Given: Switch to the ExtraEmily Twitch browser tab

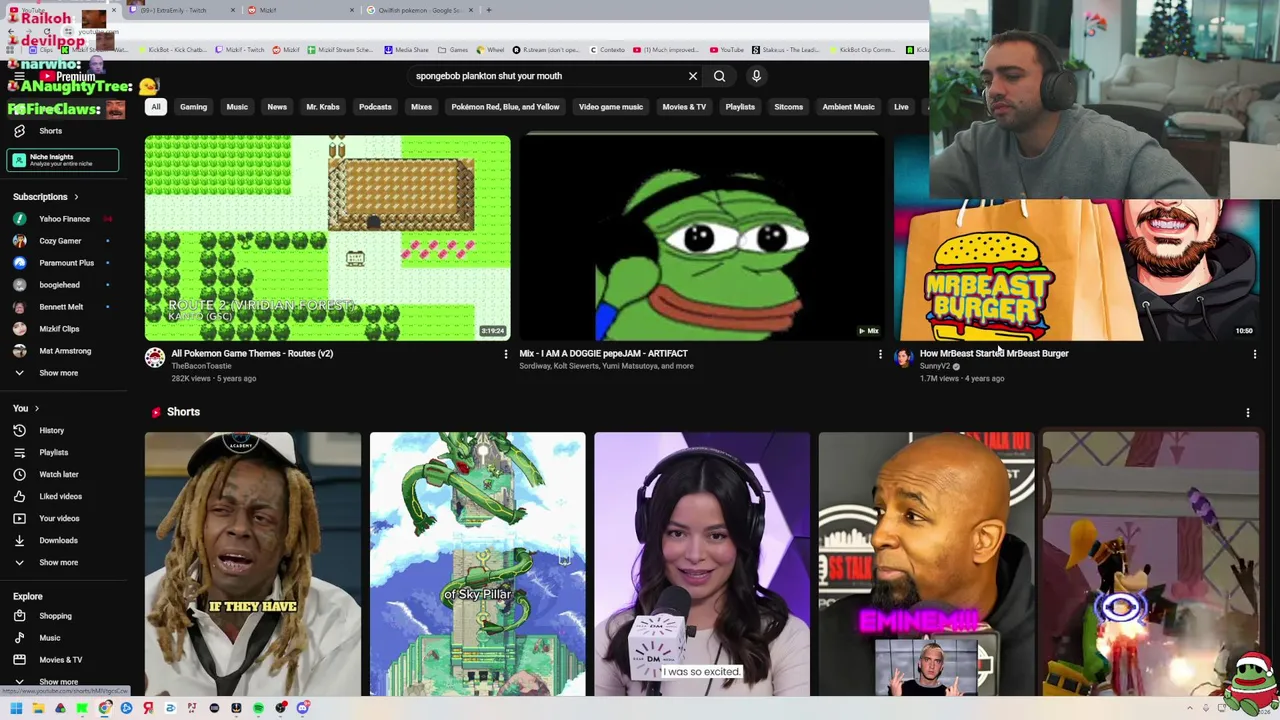Looking at the screenshot, I should [180, 10].
